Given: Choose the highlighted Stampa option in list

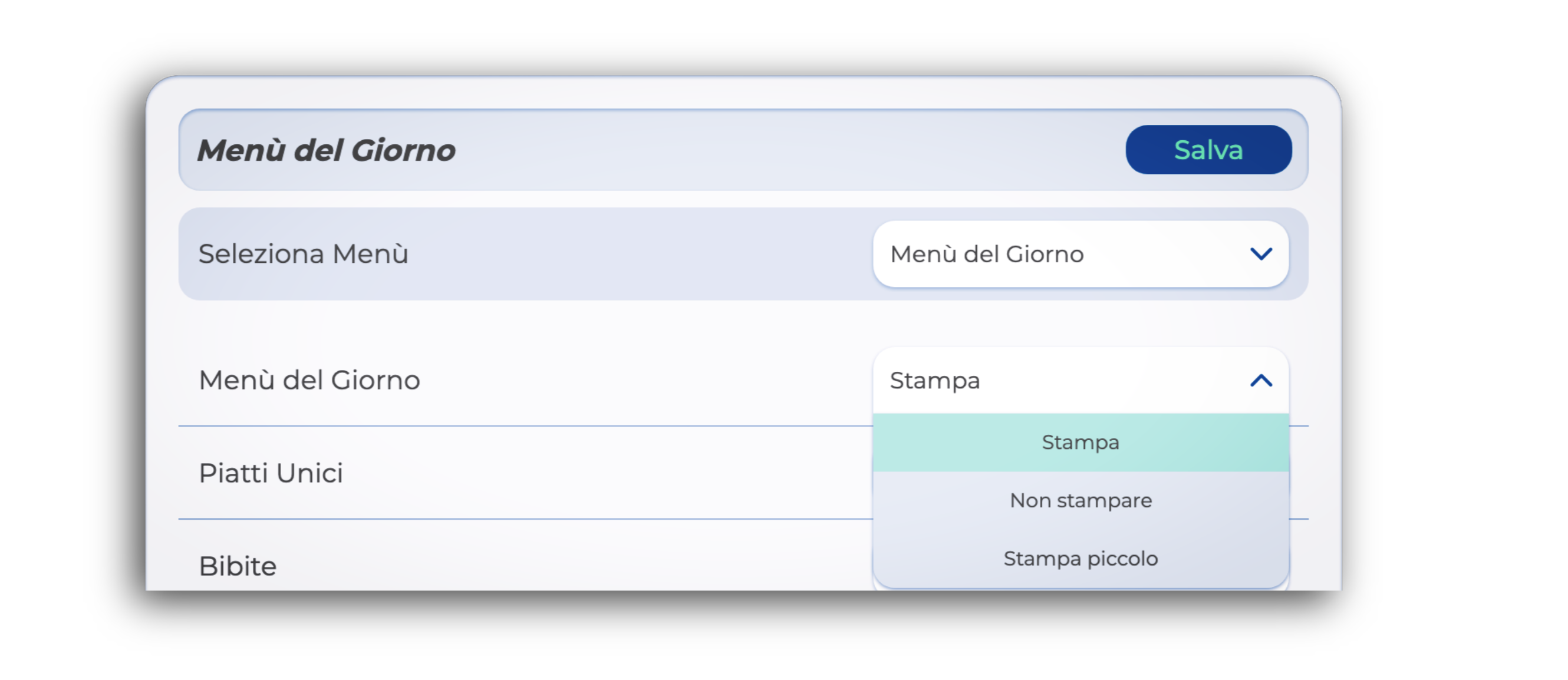Looking at the screenshot, I should pyautogui.click(x=1080, y=442).
